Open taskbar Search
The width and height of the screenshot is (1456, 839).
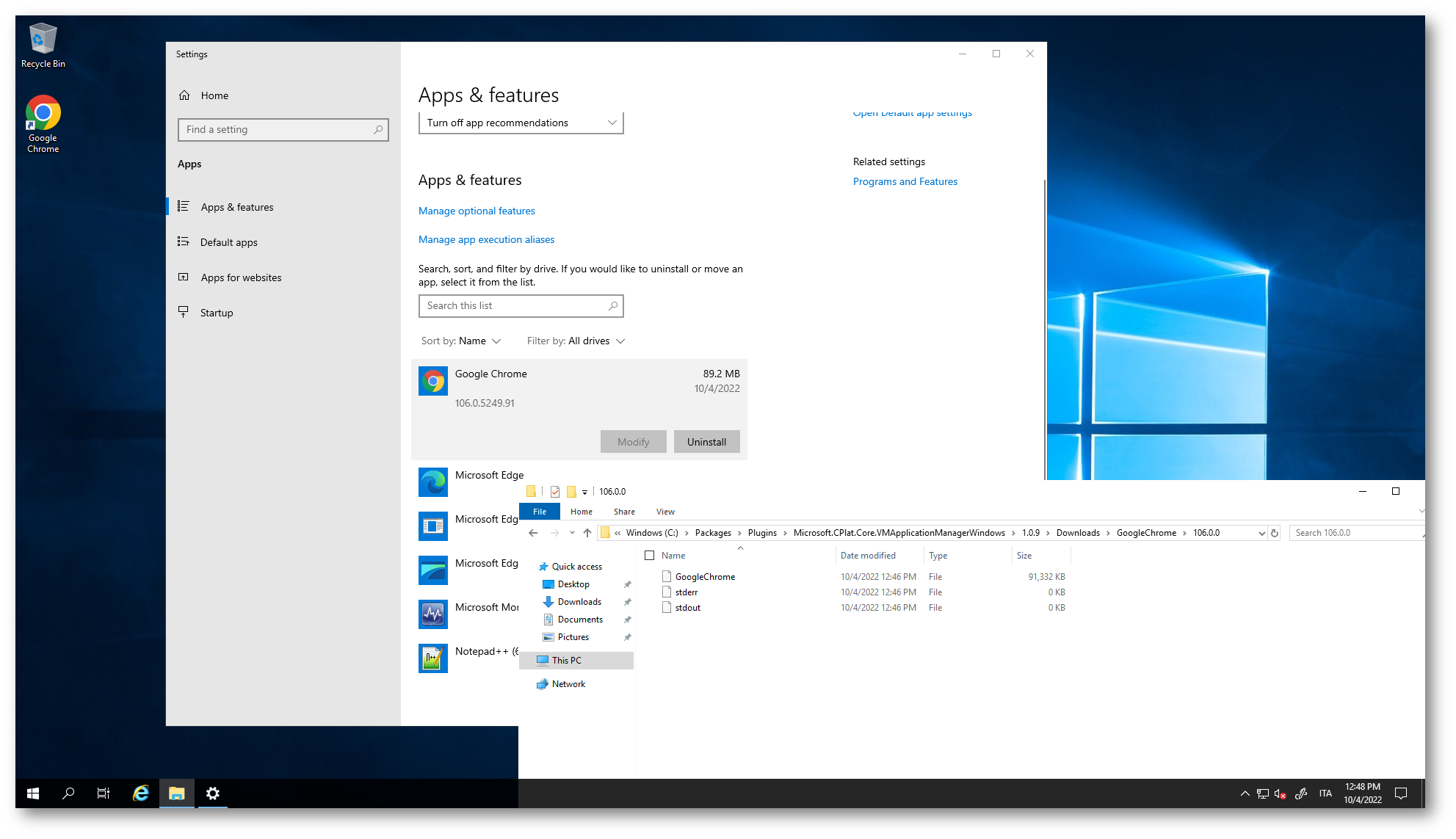68,793
